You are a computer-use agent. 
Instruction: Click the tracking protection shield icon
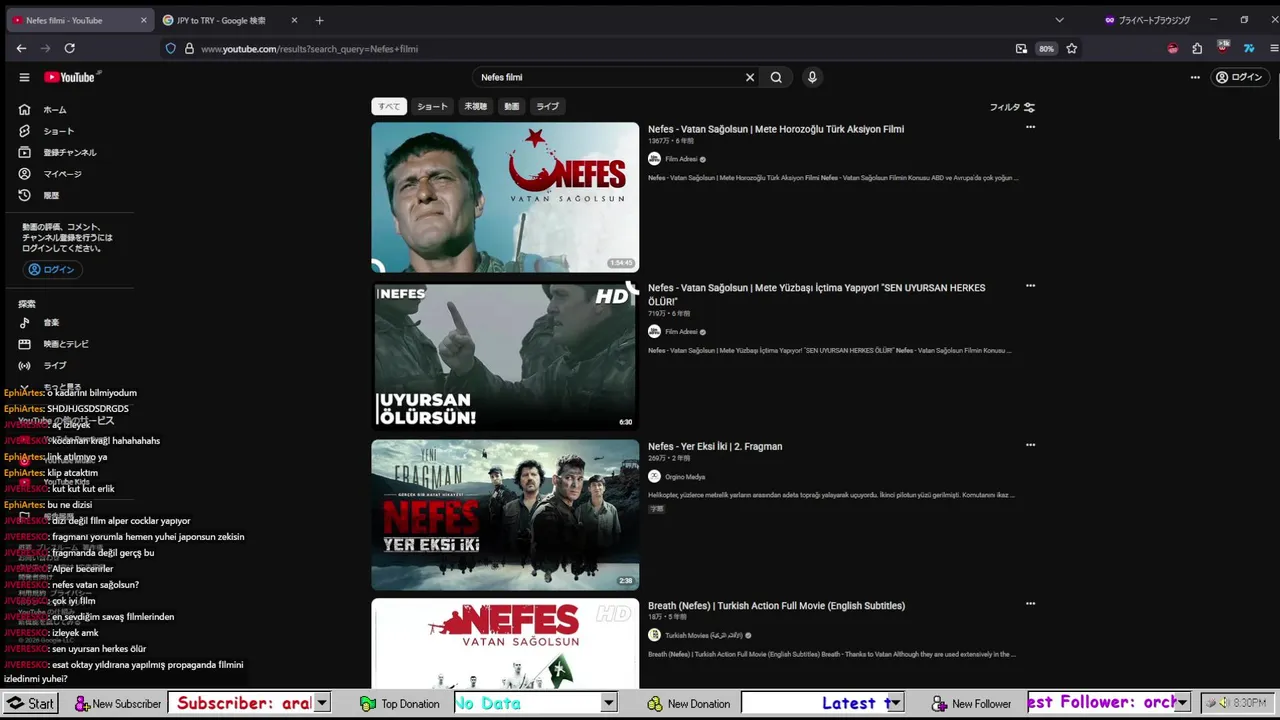click(171, 48)
